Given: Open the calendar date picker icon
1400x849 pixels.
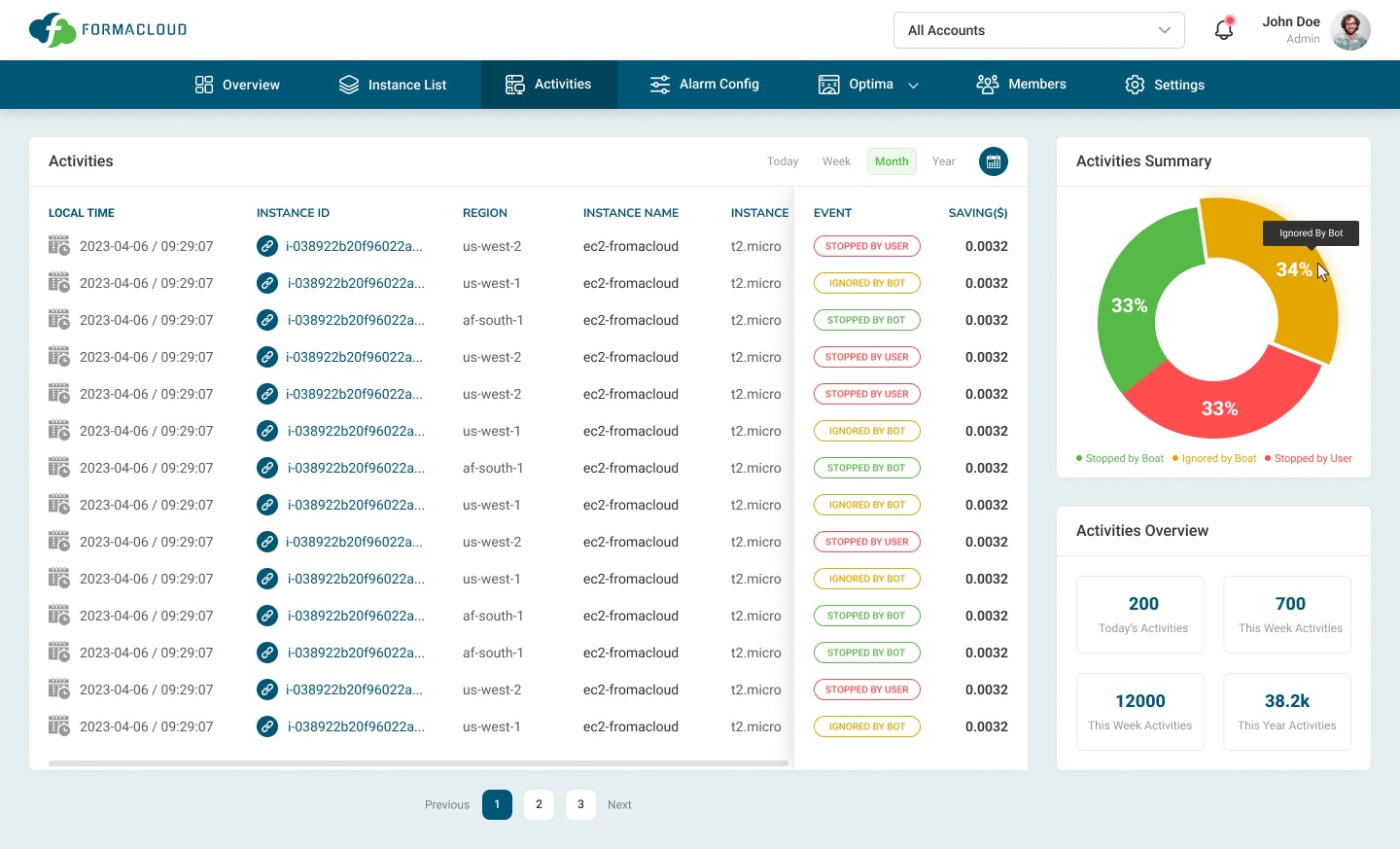Looking at the screenshot, I should [994, 161].
